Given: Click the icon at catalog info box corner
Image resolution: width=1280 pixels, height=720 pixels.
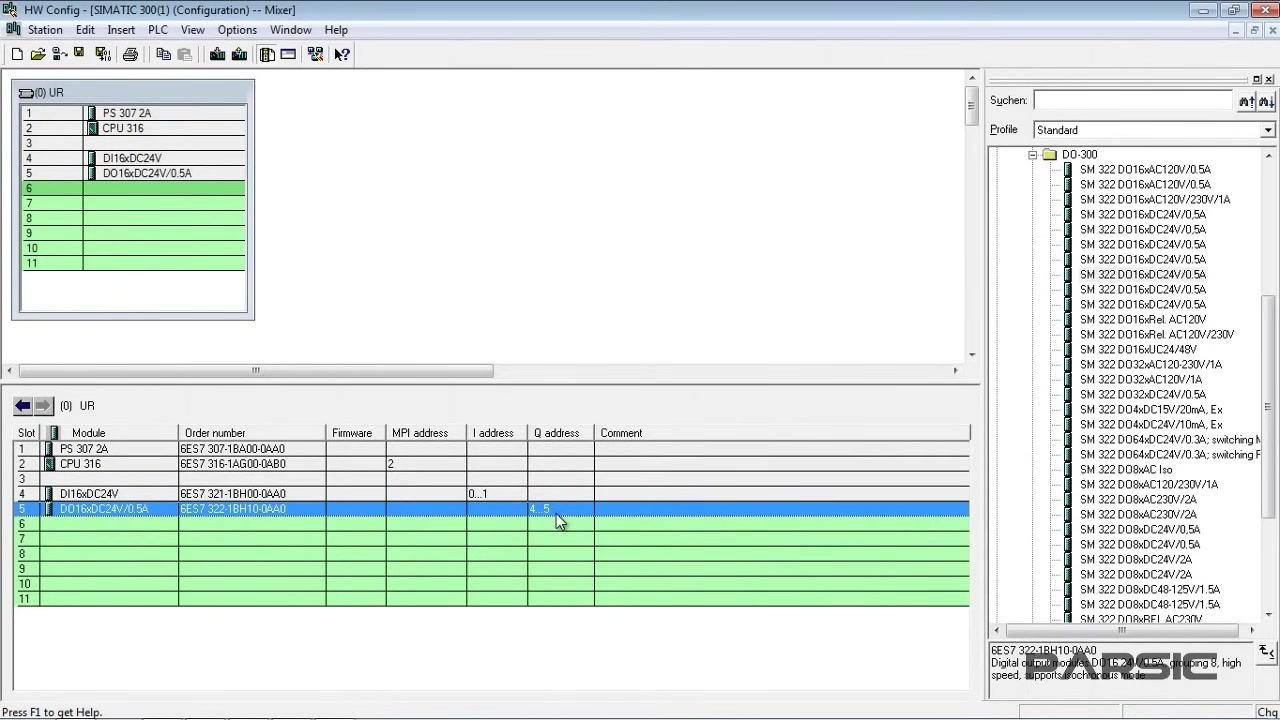Looking at the screenshot, I should (1267, 652).
